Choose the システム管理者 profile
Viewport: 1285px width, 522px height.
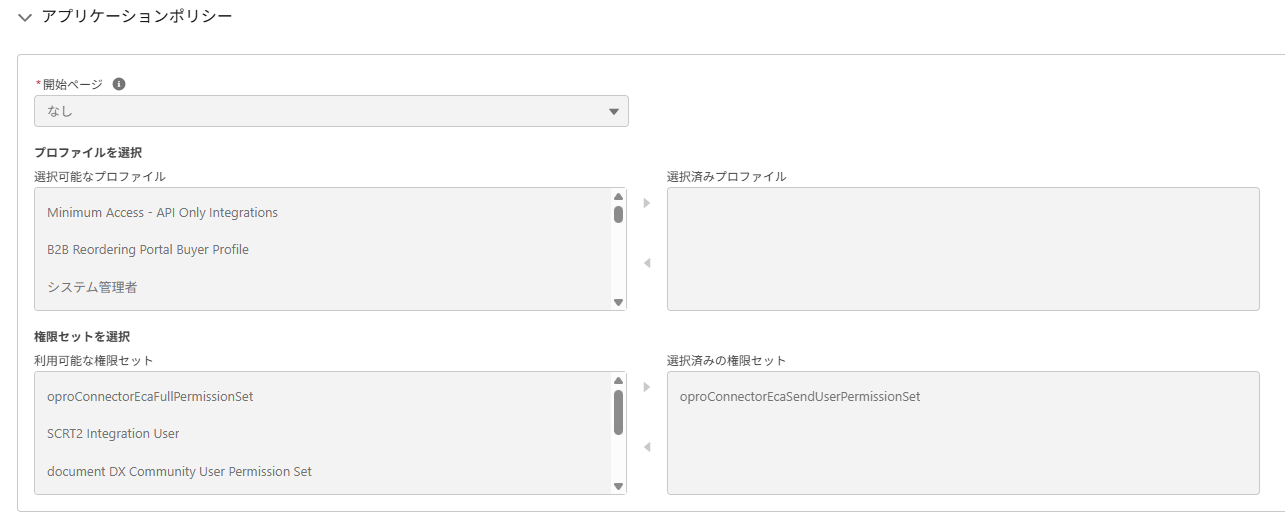pos(92,287)
